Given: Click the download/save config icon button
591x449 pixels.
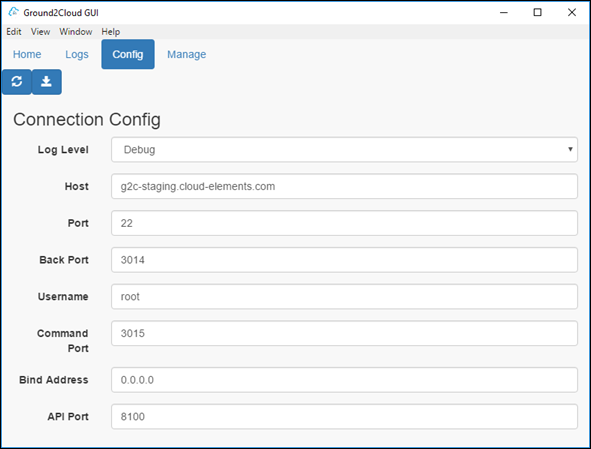Looking at the screenshot, I should [x=46, y=82].
